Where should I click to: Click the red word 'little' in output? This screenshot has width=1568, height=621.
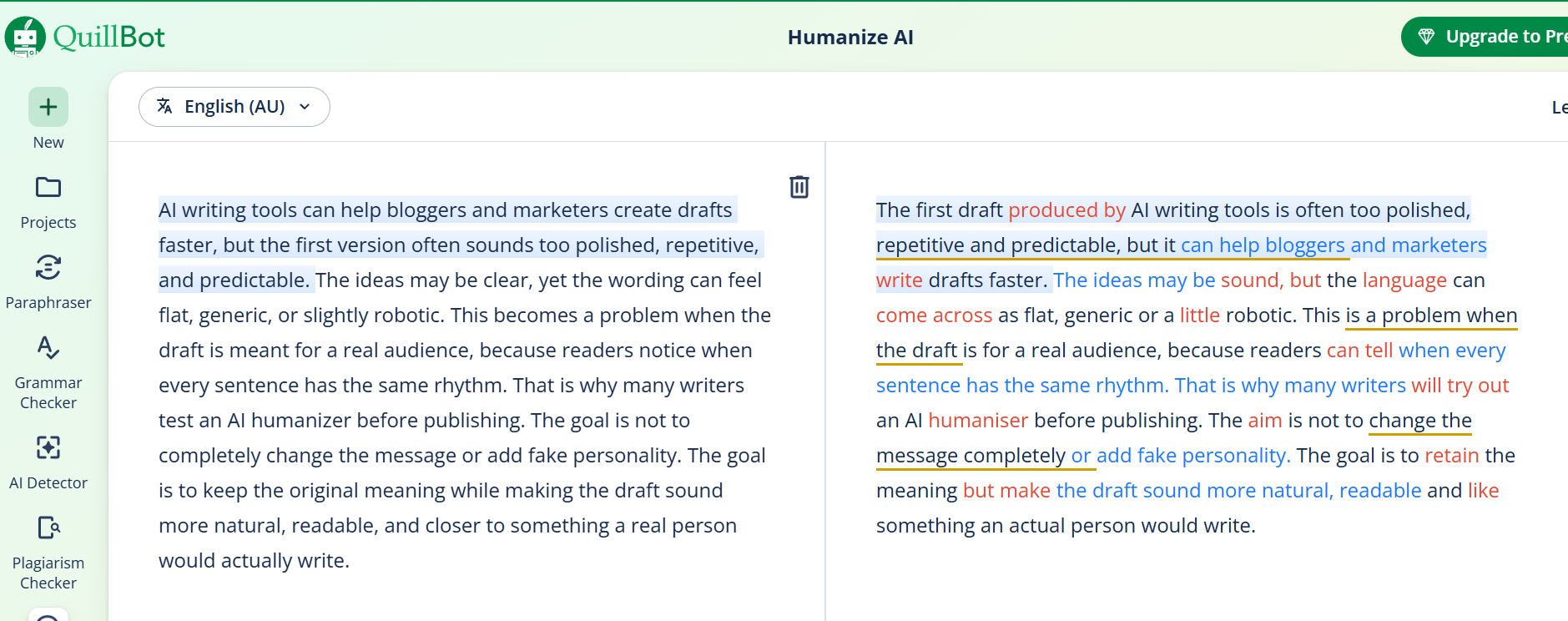1199,316
